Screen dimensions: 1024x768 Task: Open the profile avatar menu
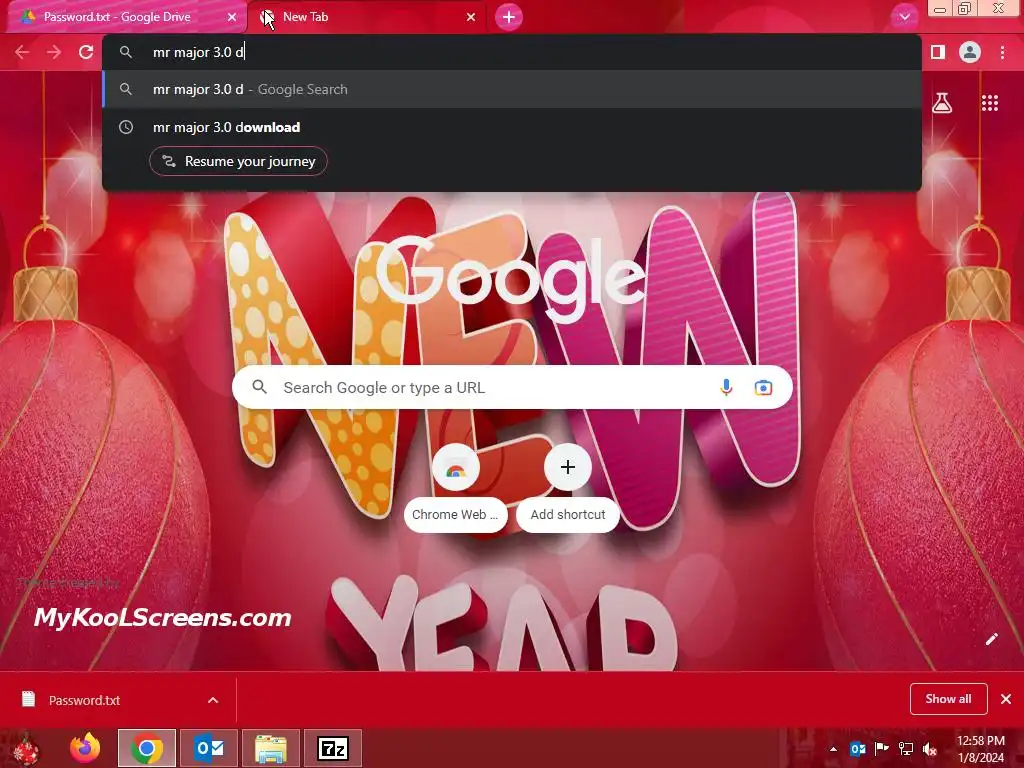pos(970,52)
